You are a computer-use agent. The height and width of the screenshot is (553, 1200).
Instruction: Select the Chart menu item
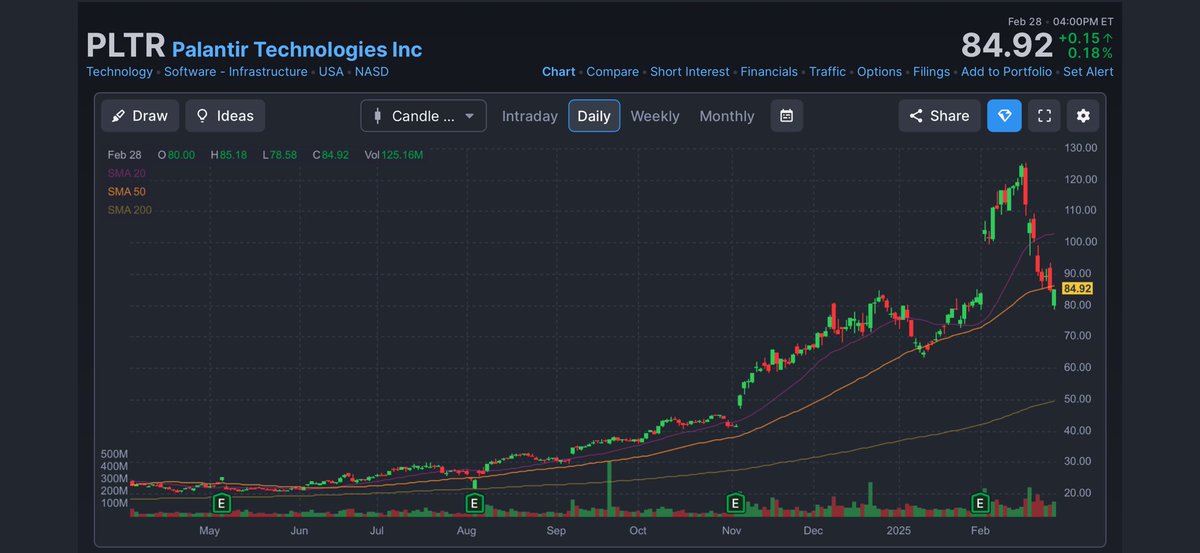tap(559, 72)
